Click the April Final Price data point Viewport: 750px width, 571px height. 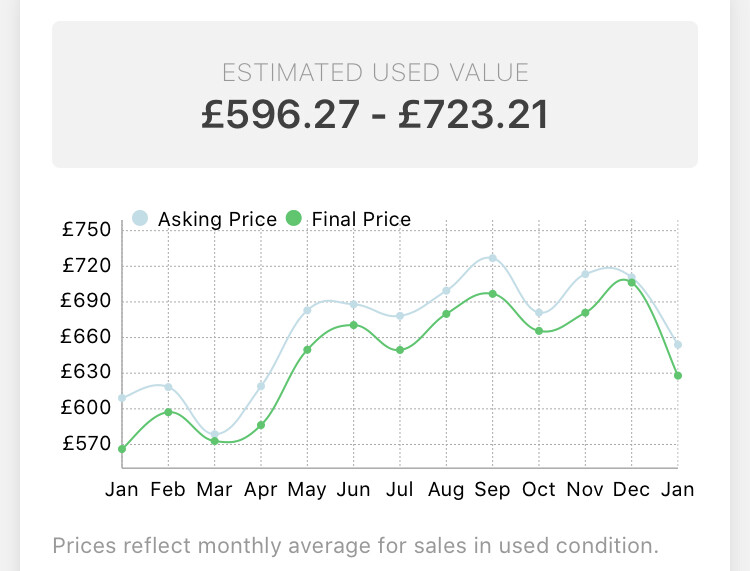261,425
